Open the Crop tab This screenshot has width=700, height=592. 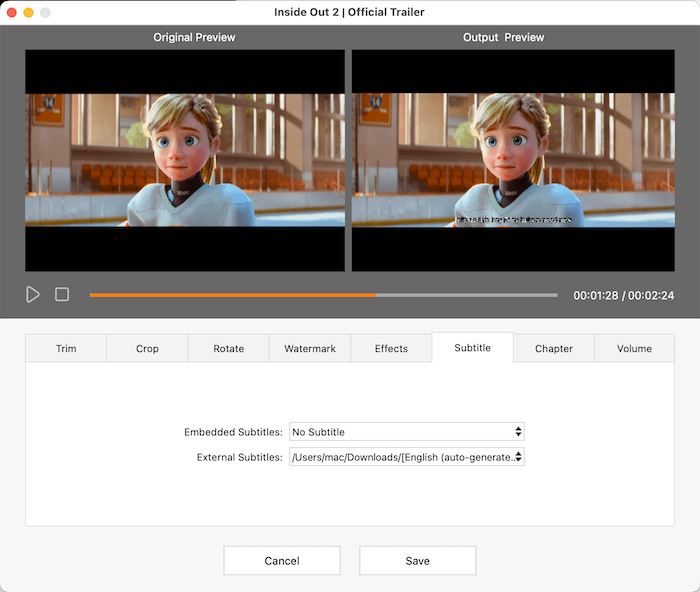pos(147,349)
